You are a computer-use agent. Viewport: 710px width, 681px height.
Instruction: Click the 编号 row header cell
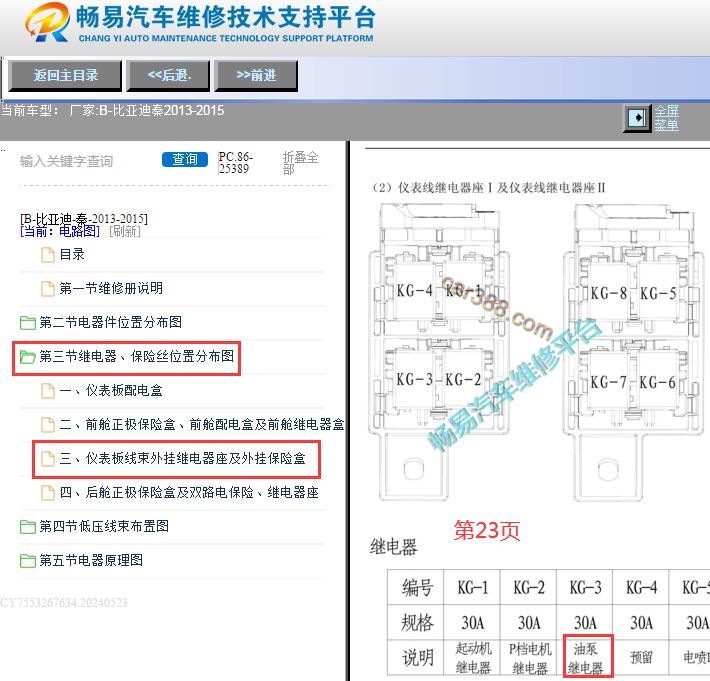(416, 588)
